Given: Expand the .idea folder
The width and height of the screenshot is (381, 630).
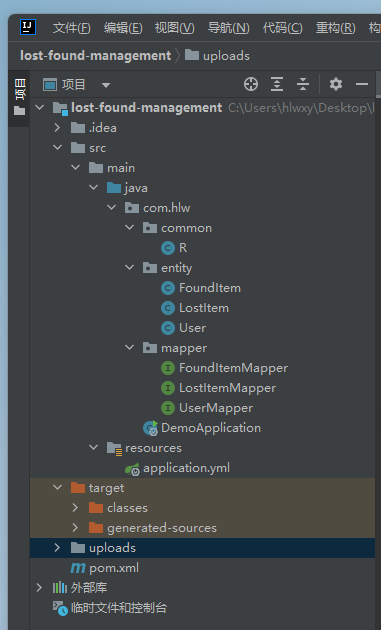Looking at the screenshot, I should (x=57, y=127).
